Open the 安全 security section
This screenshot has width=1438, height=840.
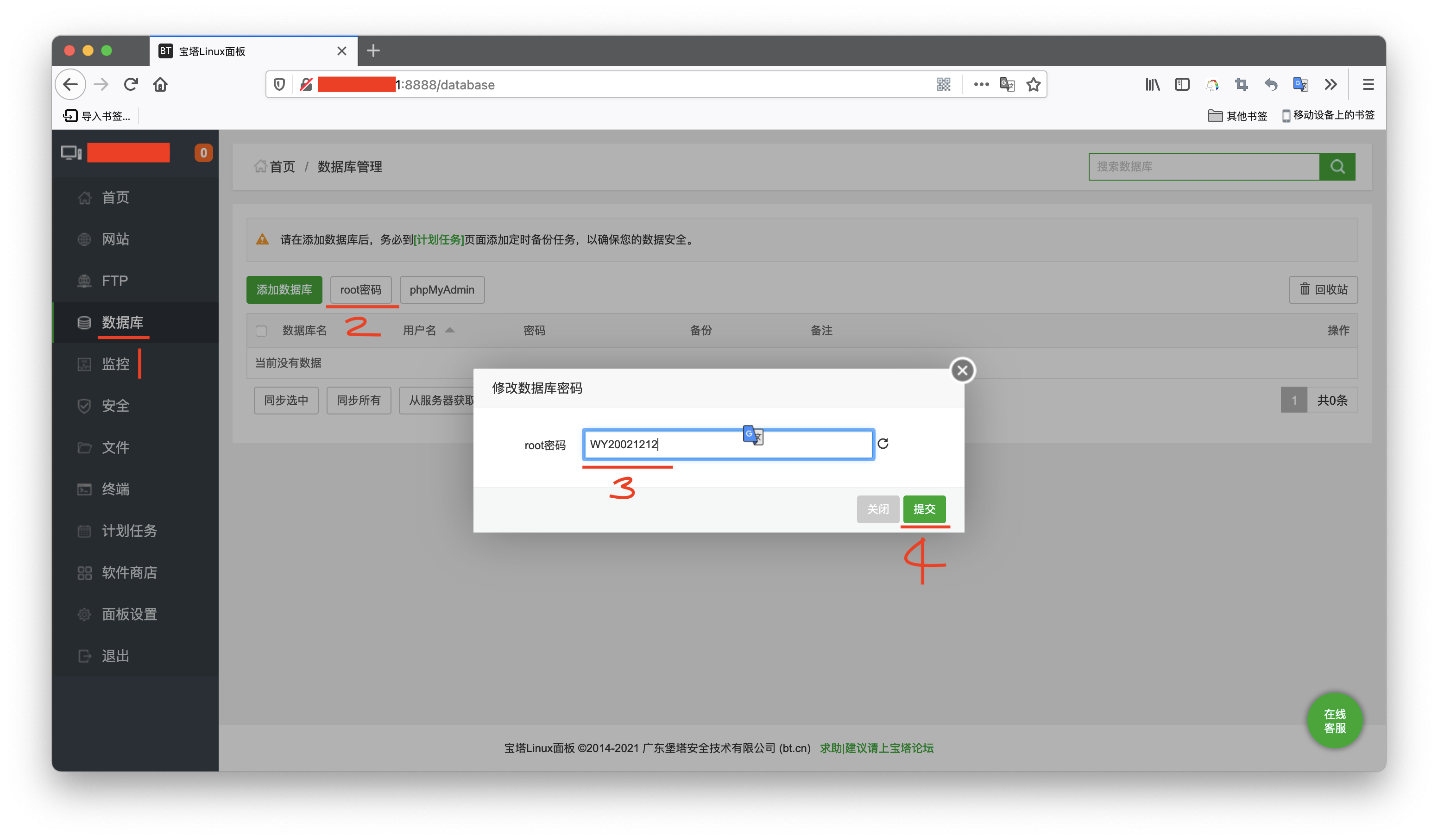click(x=115, y=406)
